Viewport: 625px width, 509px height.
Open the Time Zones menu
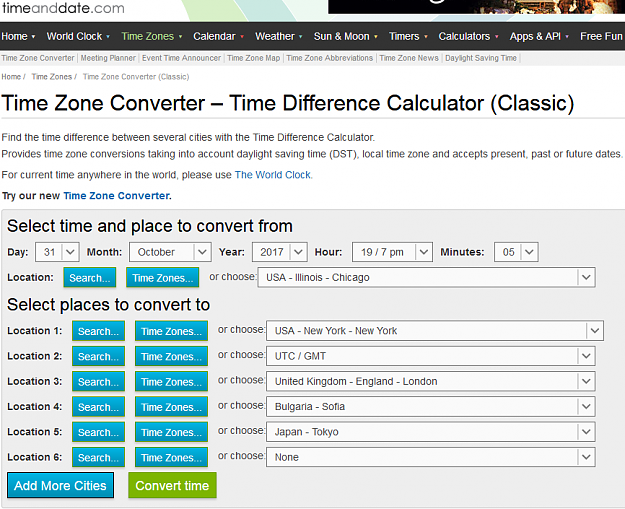[x=151, y=36]
